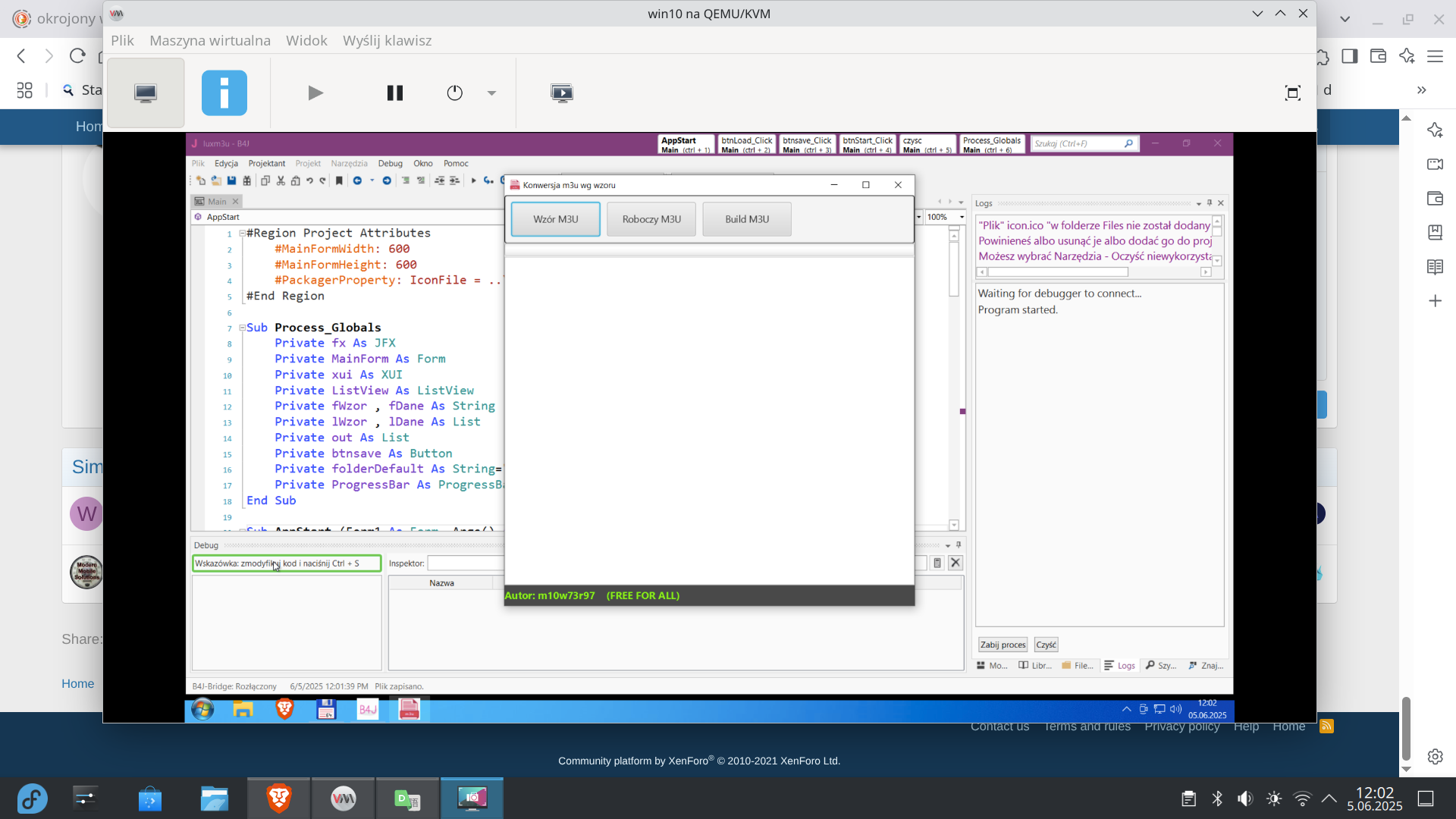Screen dimensions: 1456x819
Task: Open the Edycja menu in B4J
Action: coord(226,163)
